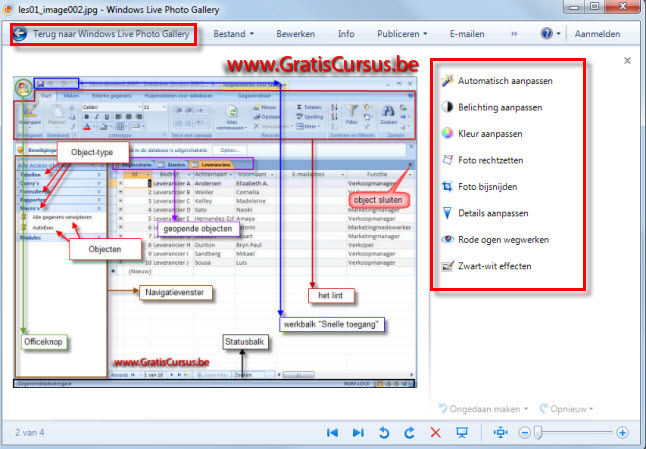Open the Info pane
The image size is (646, 449).
(346, 34)
